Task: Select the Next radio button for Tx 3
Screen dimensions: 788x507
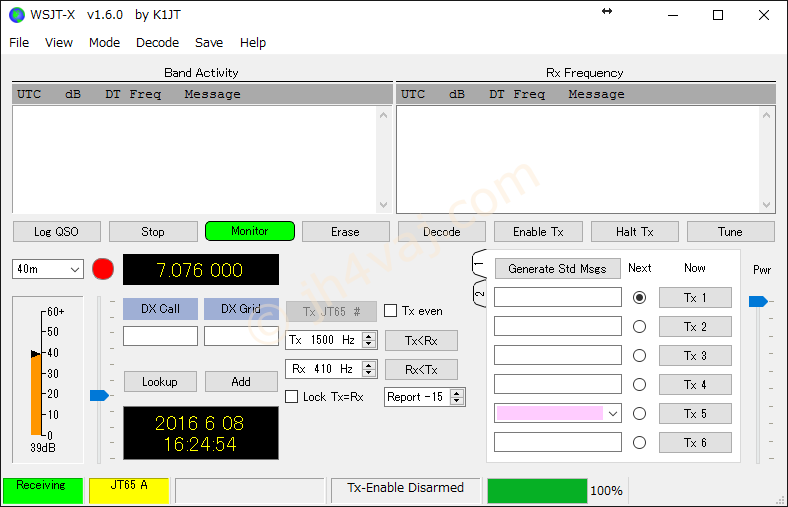Action: 639,356
